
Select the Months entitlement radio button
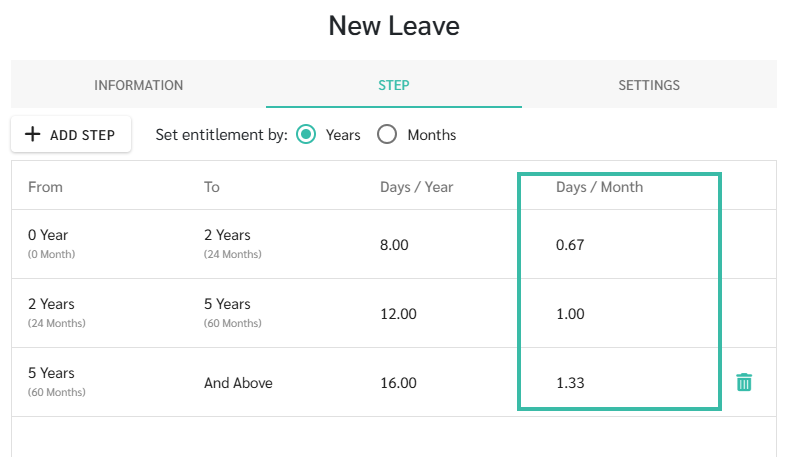pos(387,135)
